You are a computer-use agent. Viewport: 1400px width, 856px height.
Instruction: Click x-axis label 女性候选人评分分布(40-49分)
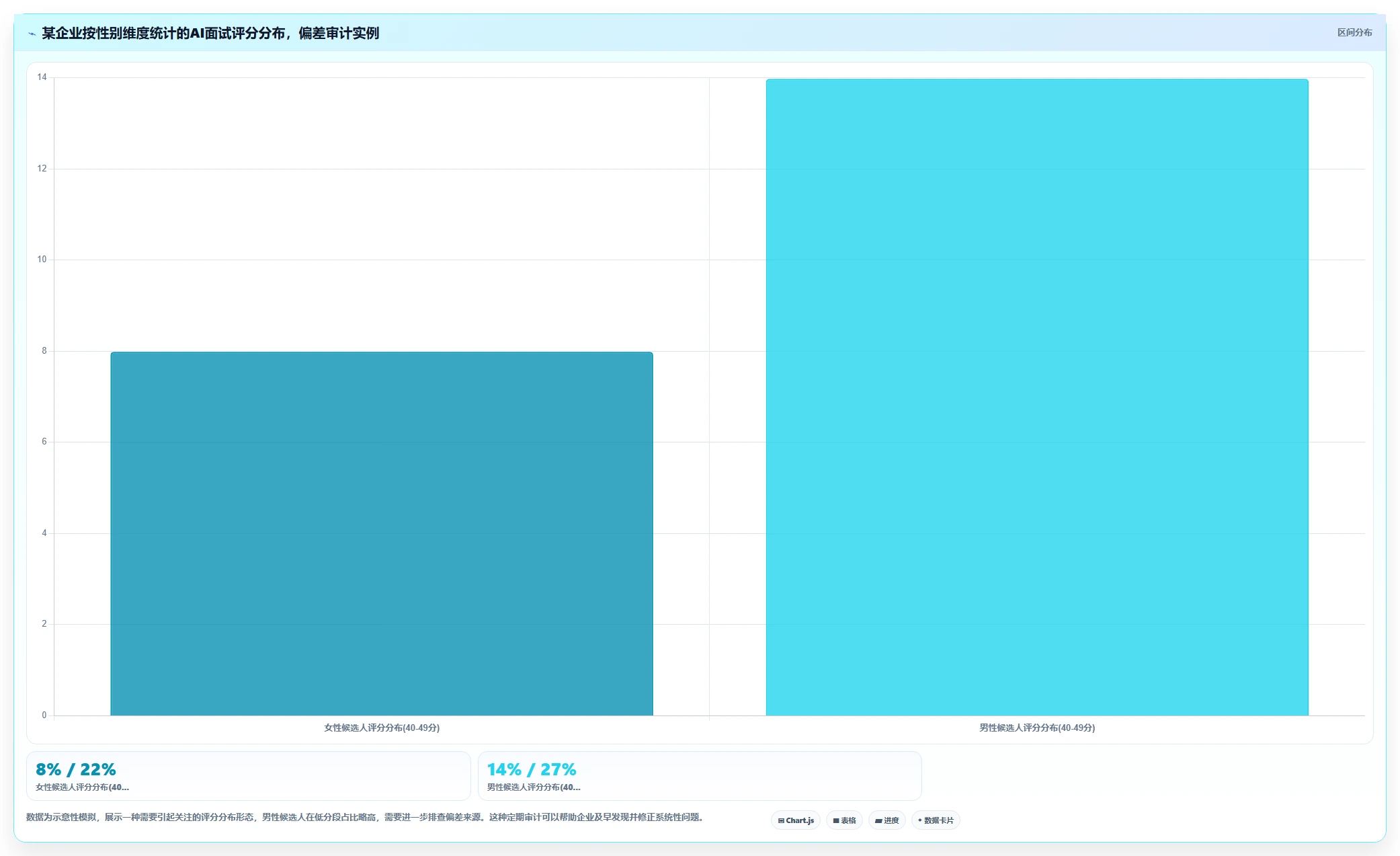click(x=382, y=728)
